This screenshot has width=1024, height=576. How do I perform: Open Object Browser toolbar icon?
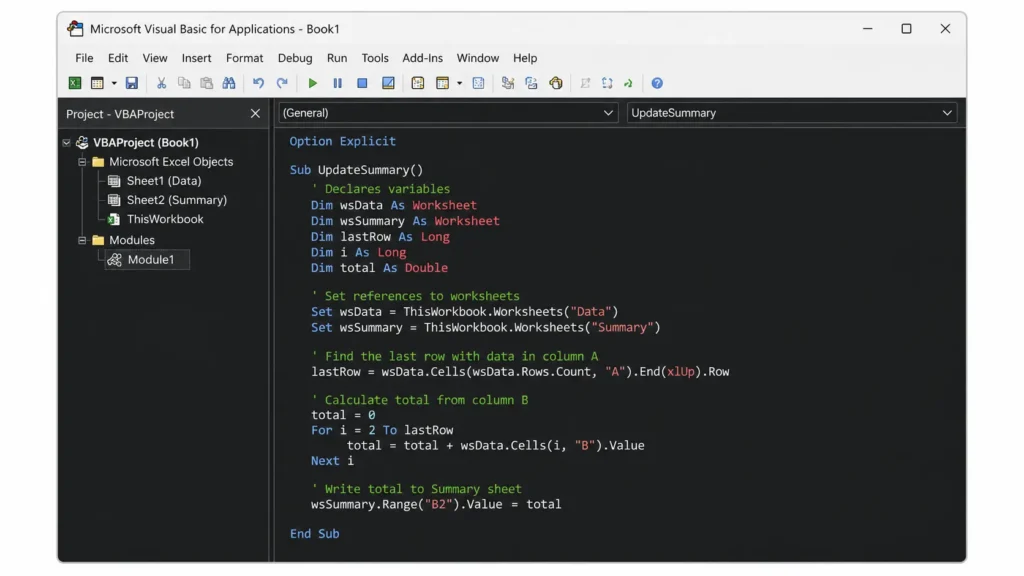tap(479, 83)
